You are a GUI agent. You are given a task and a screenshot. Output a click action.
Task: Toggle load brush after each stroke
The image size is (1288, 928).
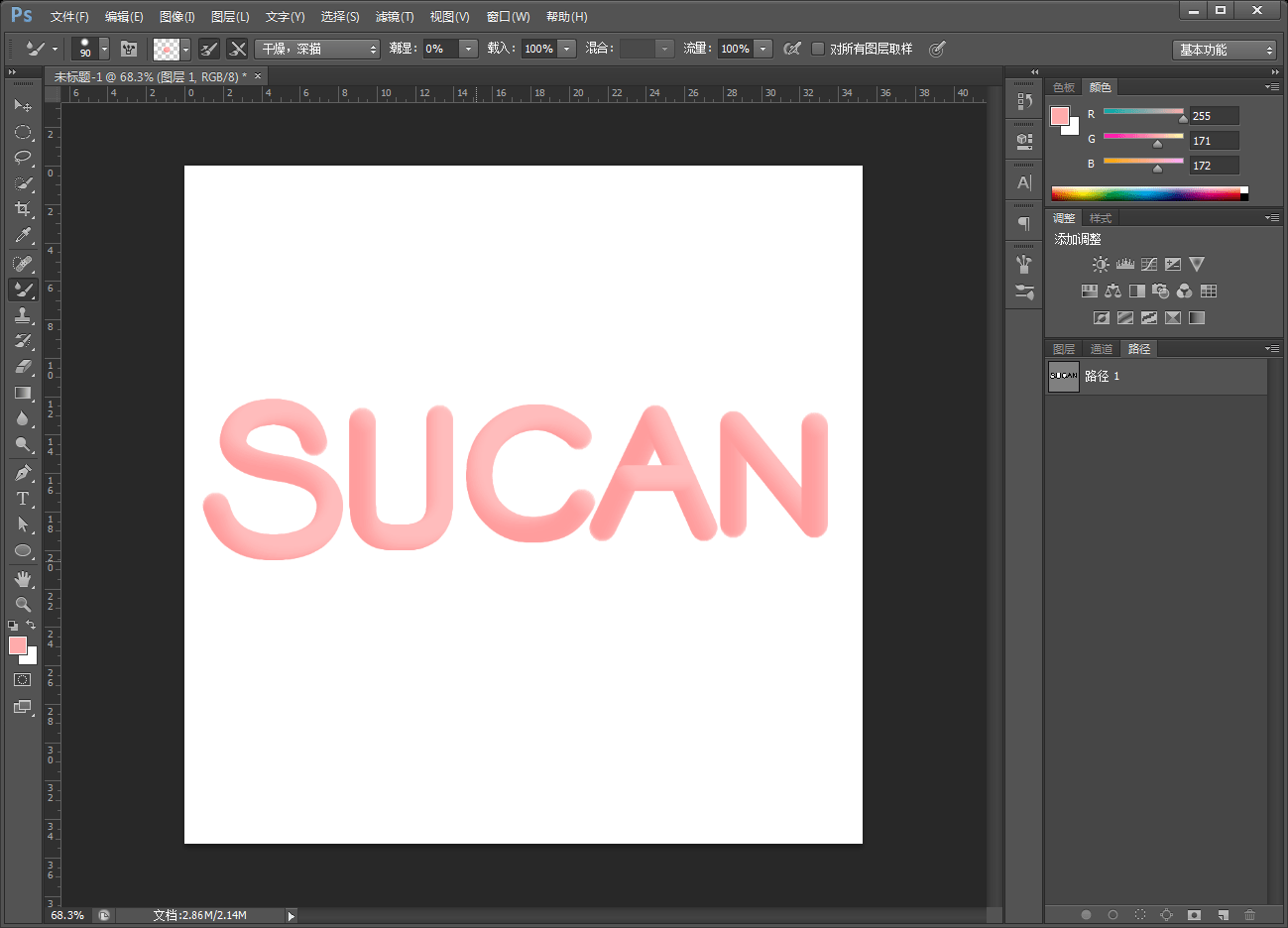pos(209,49)
